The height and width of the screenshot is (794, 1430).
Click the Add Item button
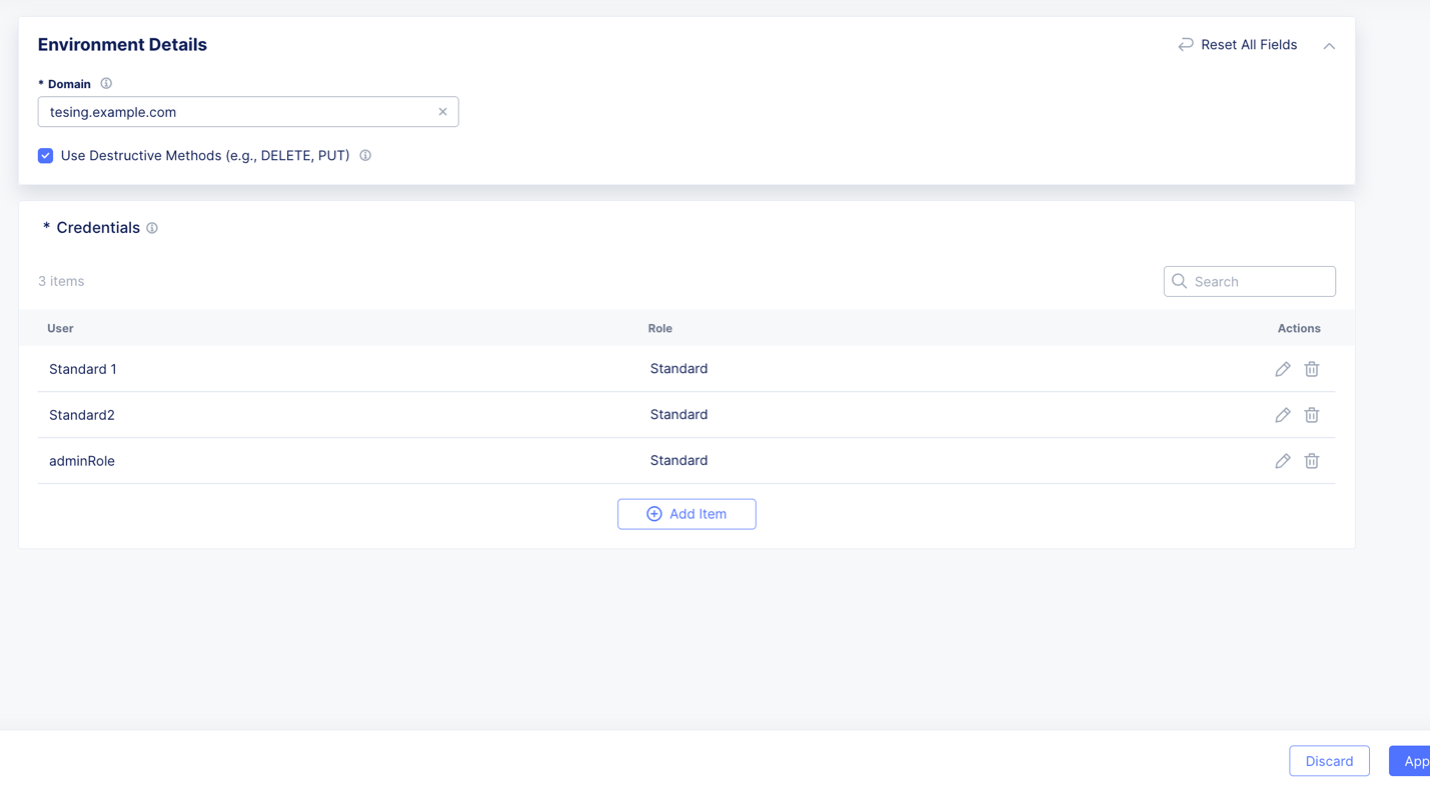686,514
